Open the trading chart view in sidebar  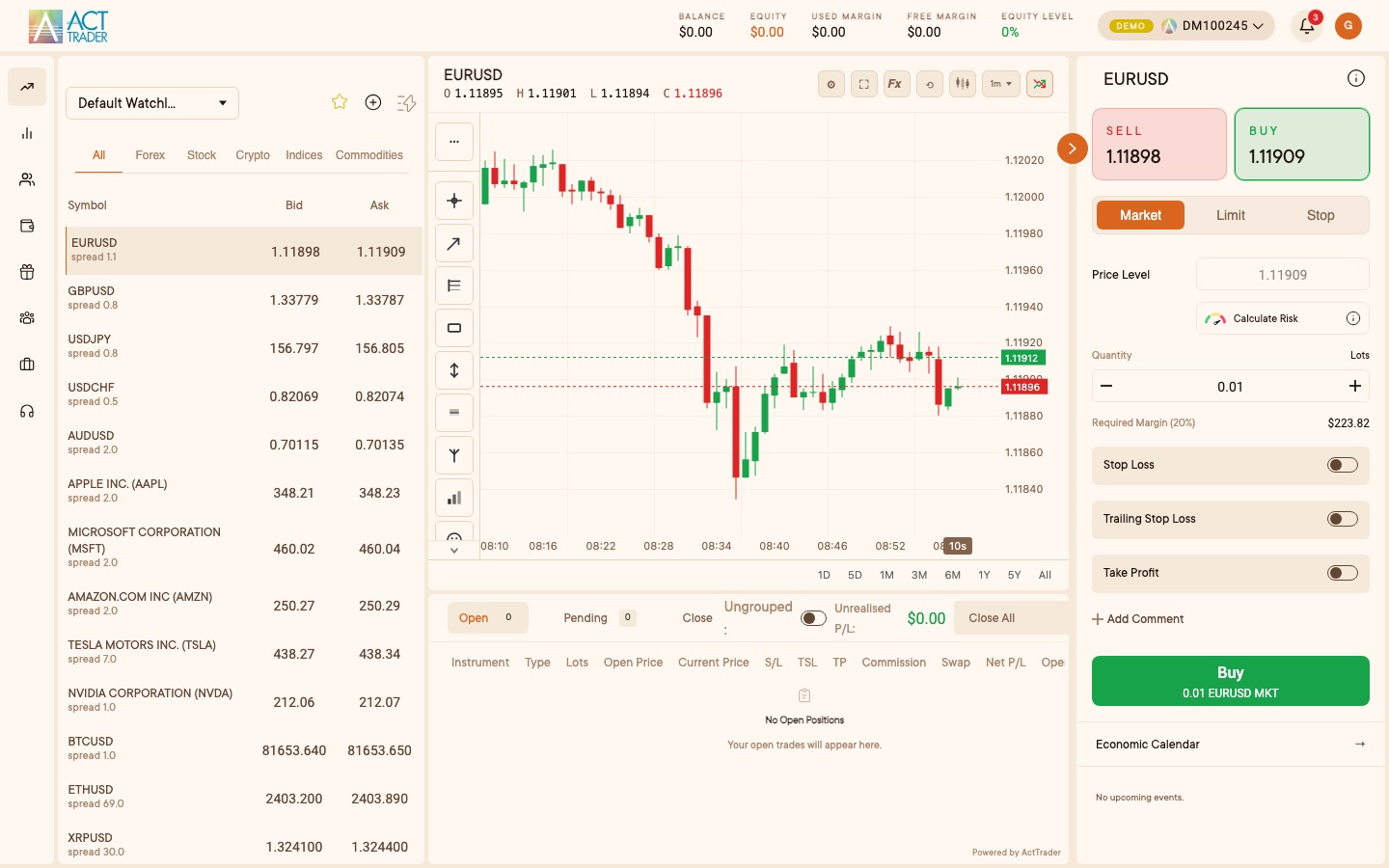click(x=27, y=87)
